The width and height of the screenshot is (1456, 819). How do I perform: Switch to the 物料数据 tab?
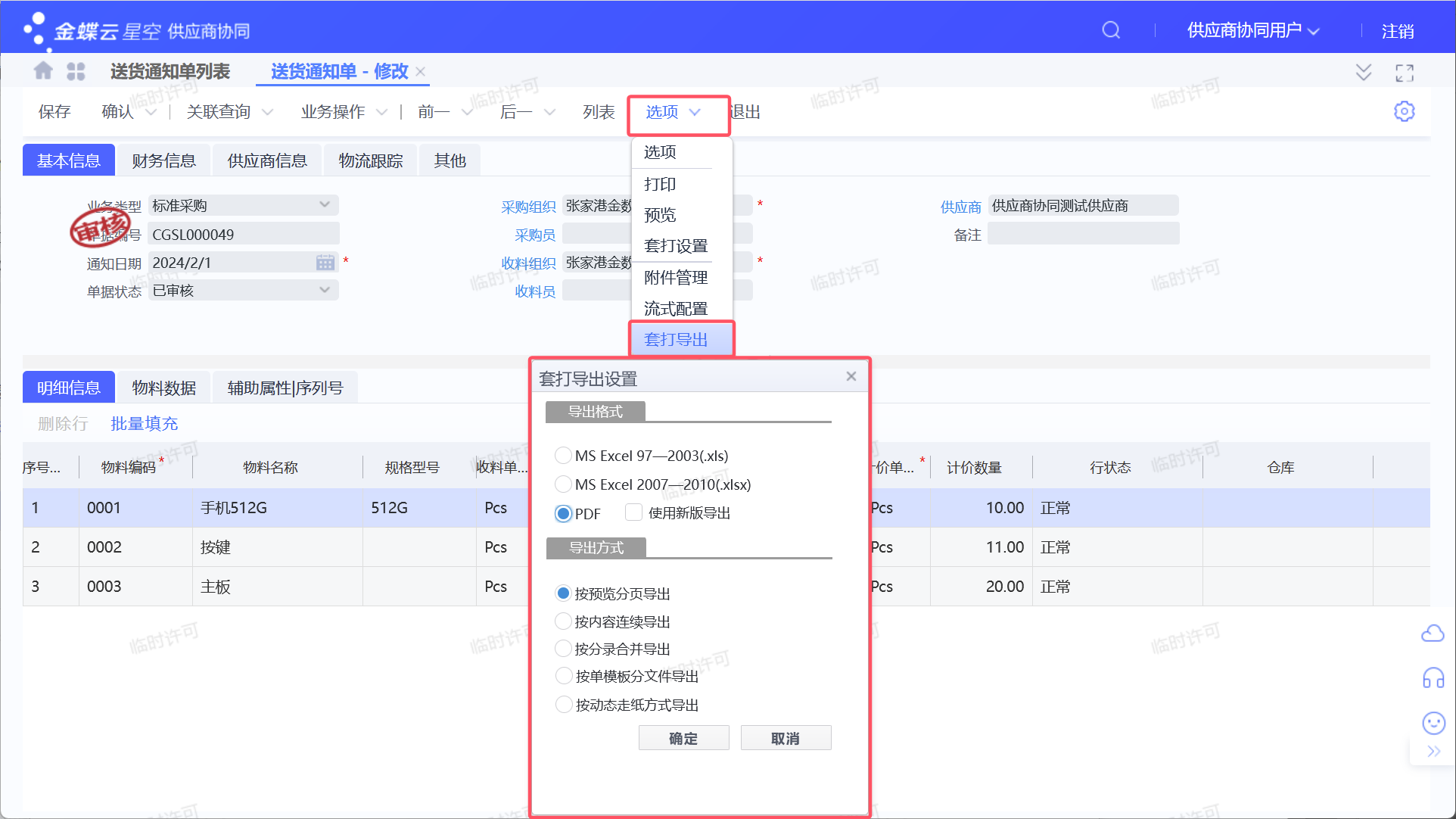pyautogui.click(x=164, y=388)
